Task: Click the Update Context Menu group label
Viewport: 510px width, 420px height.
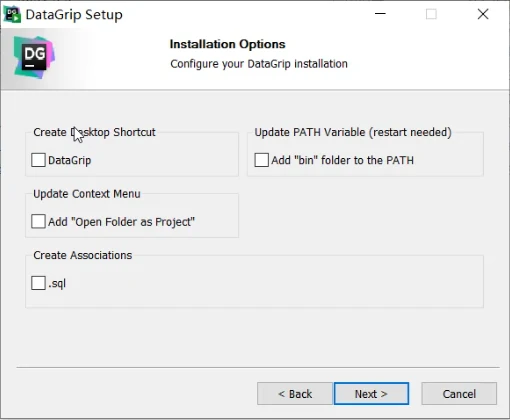Action: coord(87,194)
